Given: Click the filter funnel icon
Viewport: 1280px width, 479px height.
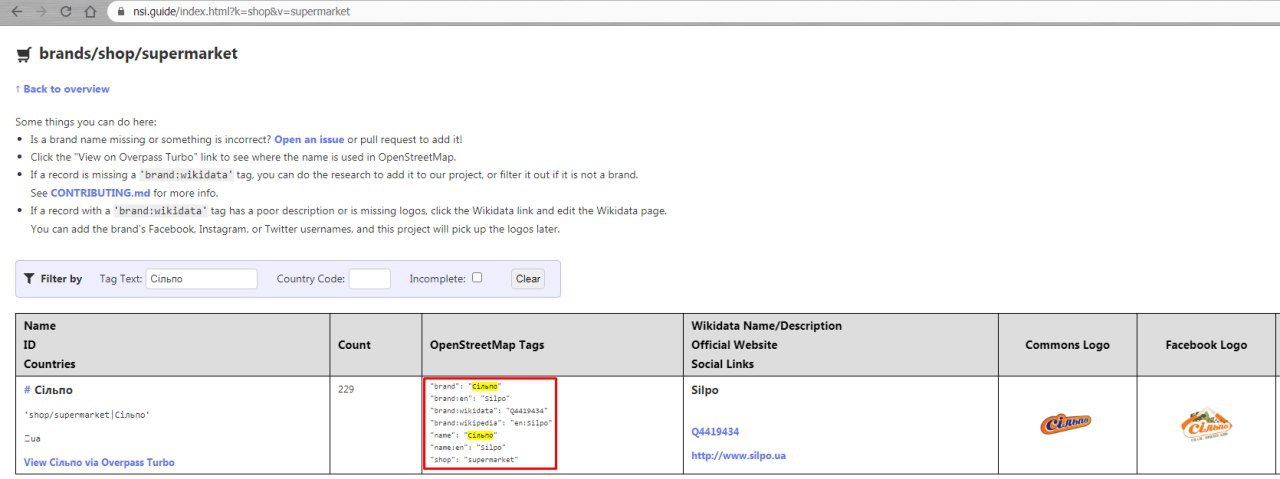Looking at the screenshot, I should 30,279.
